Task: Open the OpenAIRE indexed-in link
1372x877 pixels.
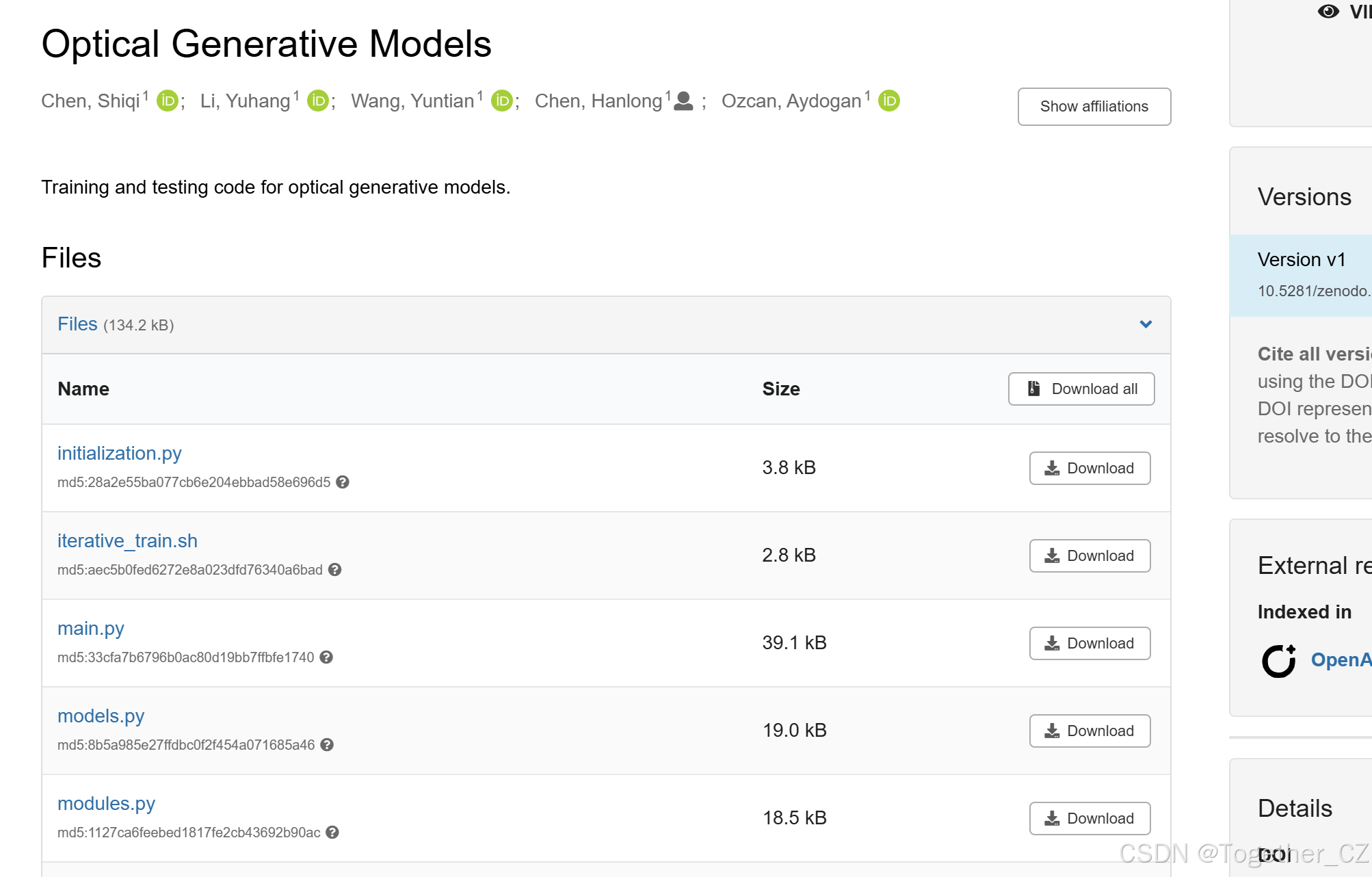Action: click(1339, 660)
